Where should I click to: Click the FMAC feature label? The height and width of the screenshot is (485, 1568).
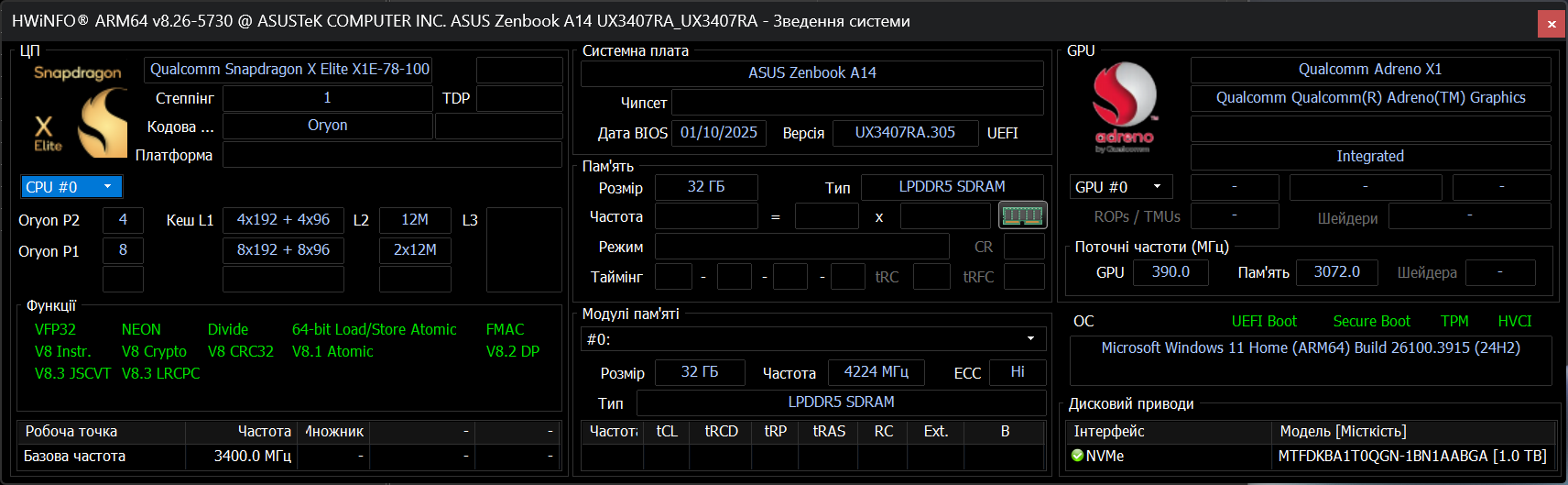tap(505, 330)
